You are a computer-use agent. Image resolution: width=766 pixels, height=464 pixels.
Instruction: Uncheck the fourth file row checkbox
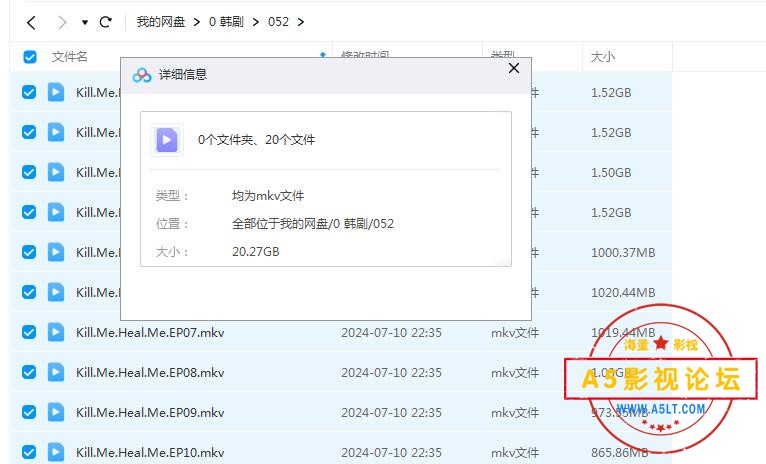pyautogui.click(x=29, y=212)
